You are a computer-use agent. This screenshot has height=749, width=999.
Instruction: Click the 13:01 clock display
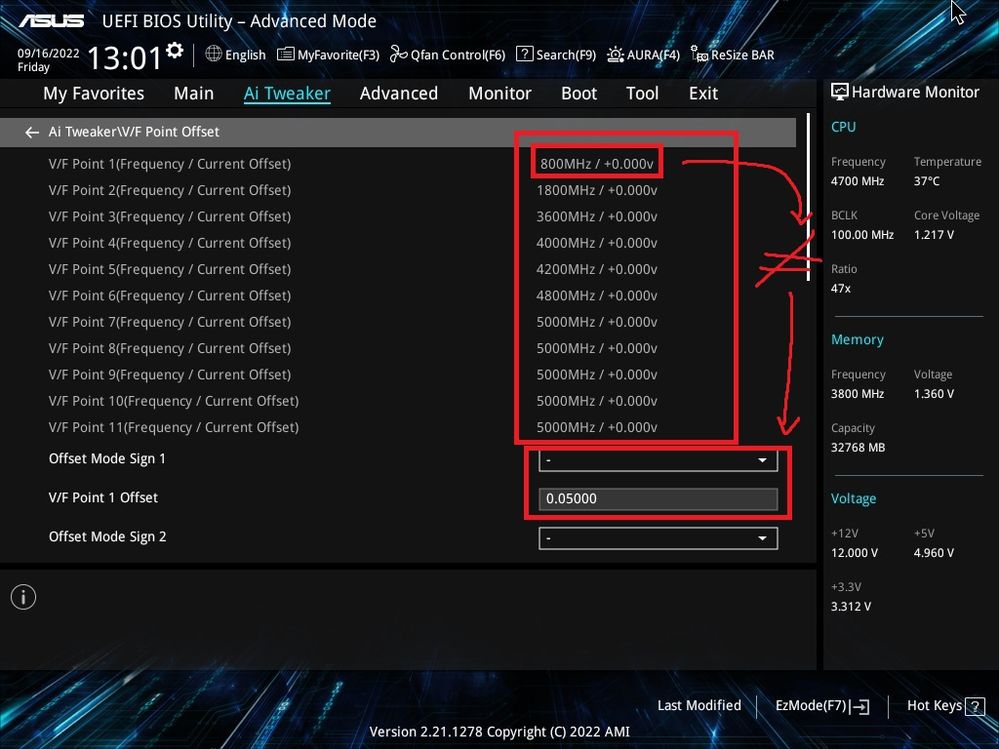coord(124,58)
